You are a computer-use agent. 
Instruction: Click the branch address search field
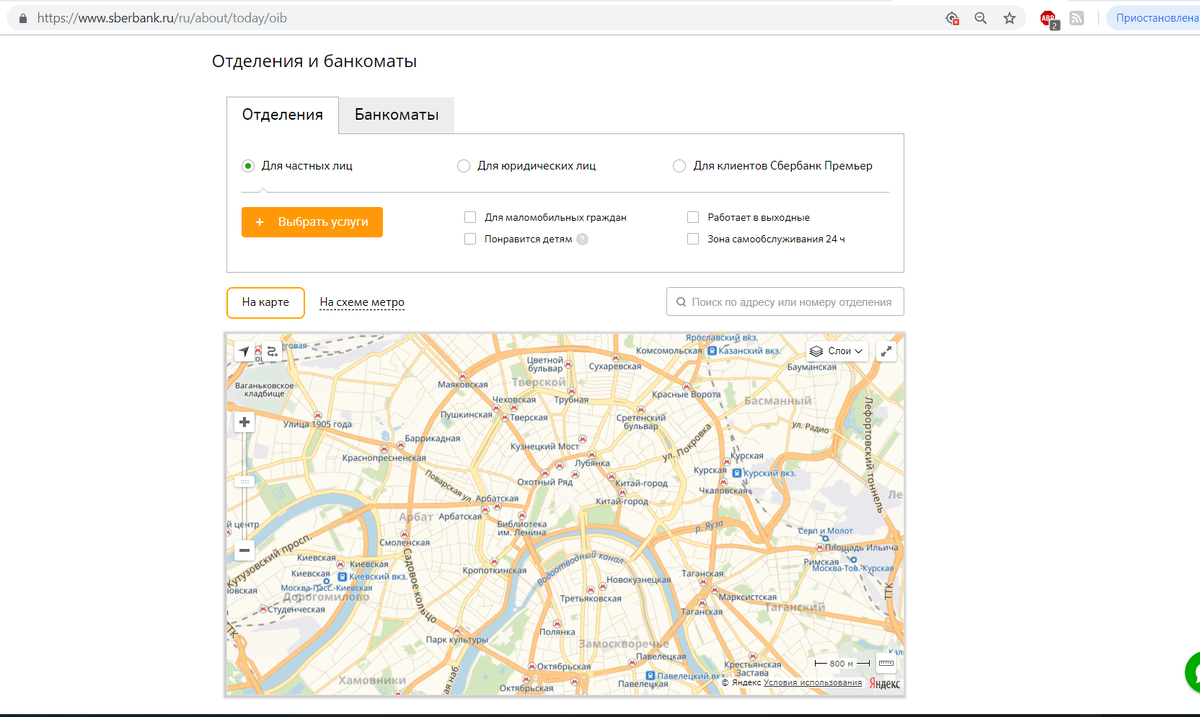click(x=785, y=301)
